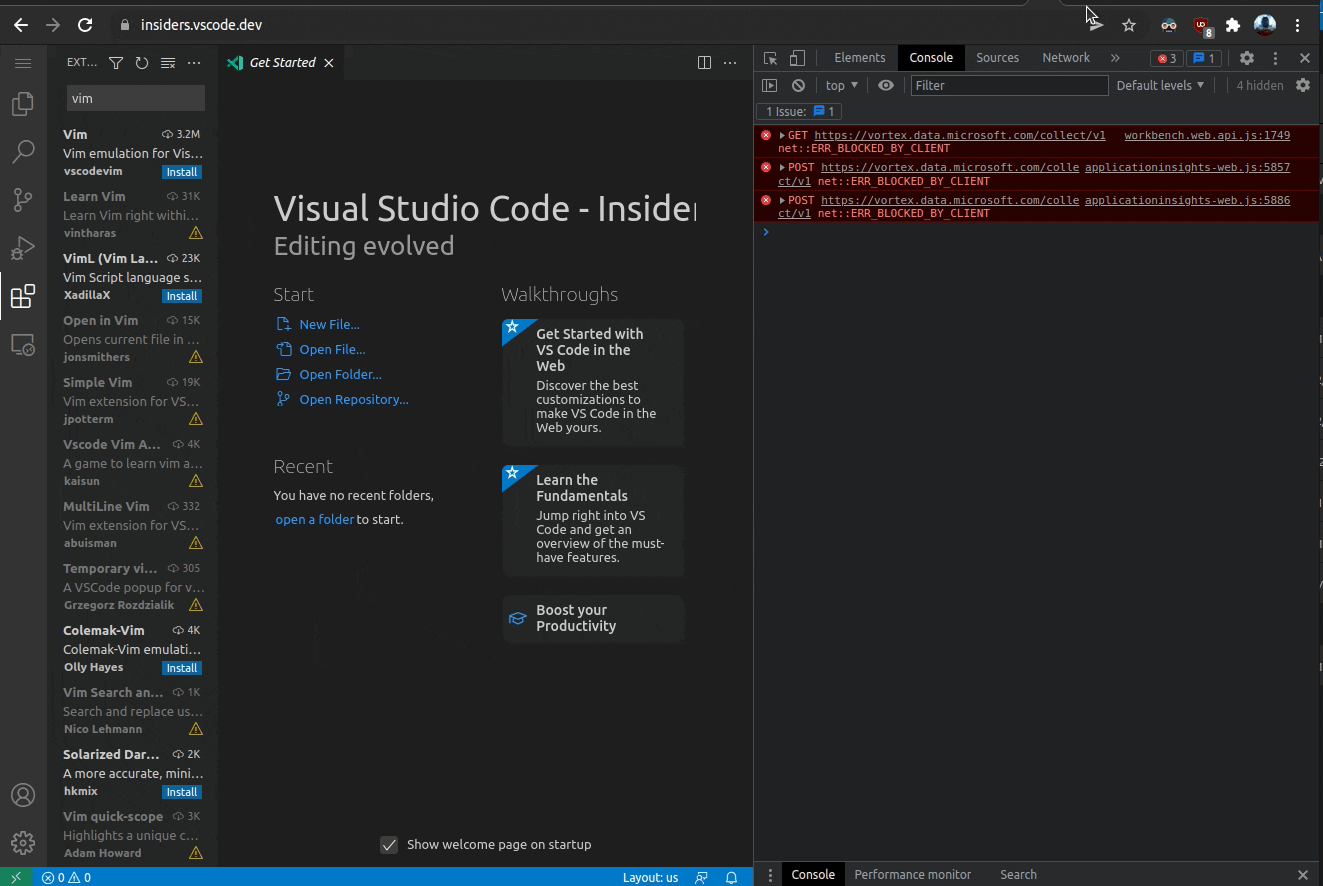
Task: Toggle Show welcome page on startup
Action: tap(390, 845)
